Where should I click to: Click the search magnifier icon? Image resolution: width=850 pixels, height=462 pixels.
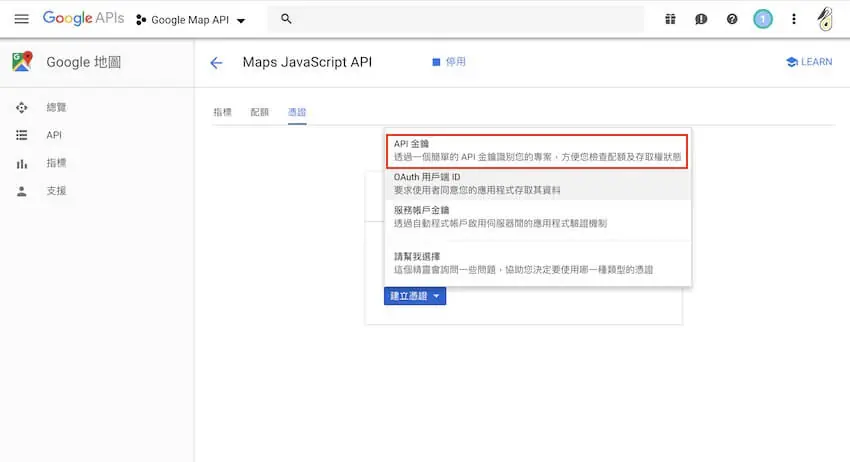pos(286,19)
